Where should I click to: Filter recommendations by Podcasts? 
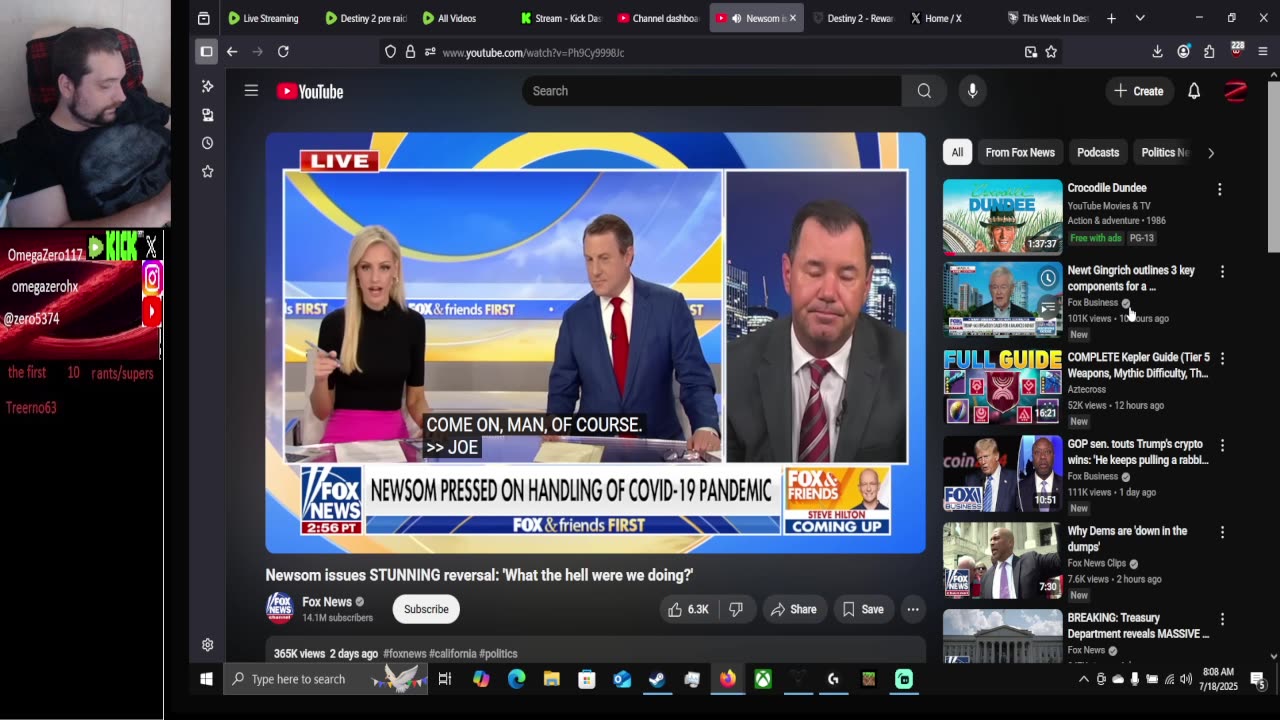click(1098, 152)
